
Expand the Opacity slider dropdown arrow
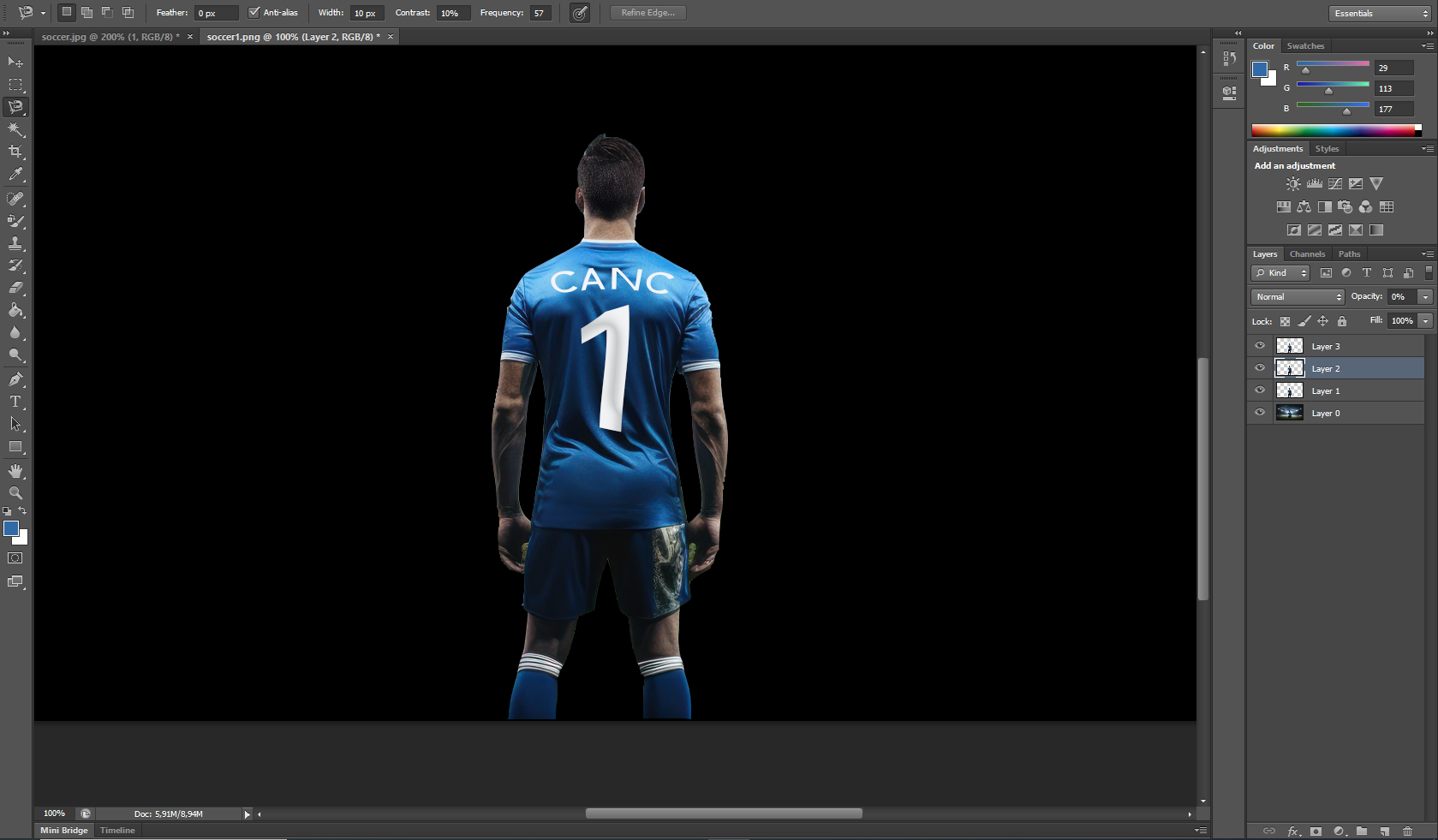click(1425, 297)
